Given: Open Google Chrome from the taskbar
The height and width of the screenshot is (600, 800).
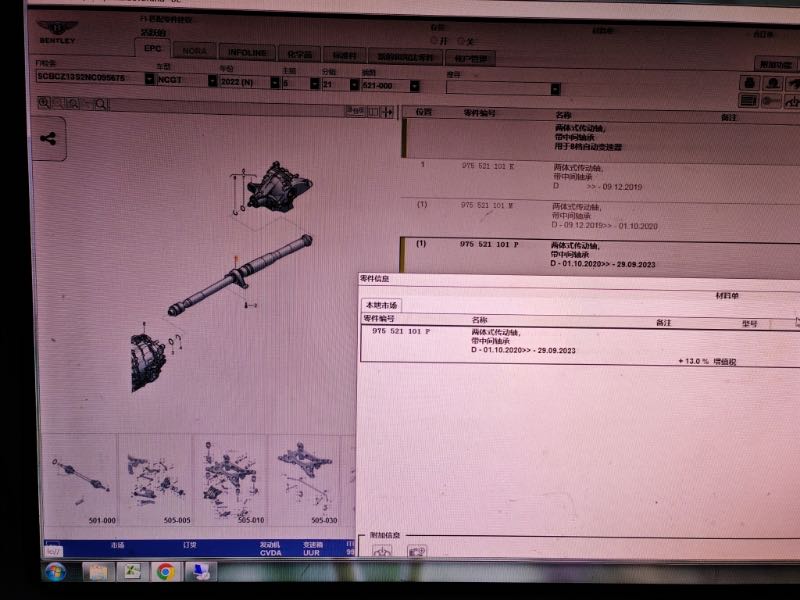Looking at the screenshot, I should click(165, 571).
